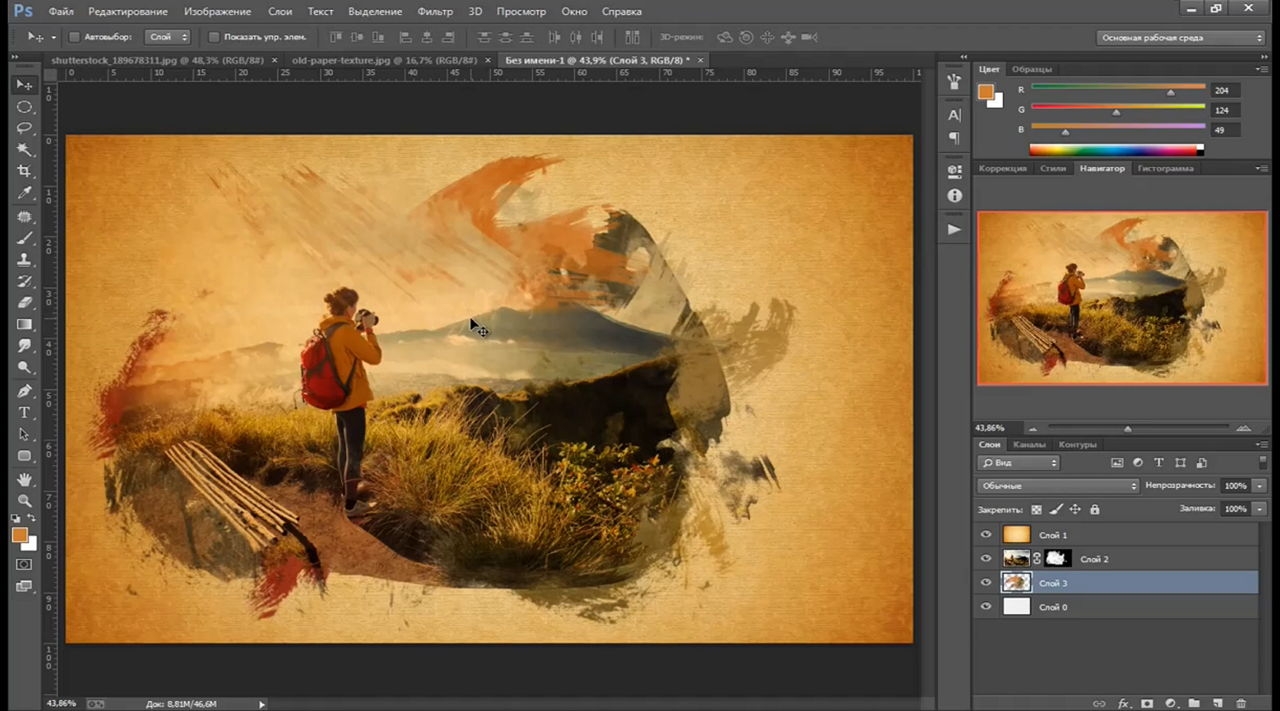This screenshot has width=1280, height=711.
Task: Select the Zoom tool in the toolbox
Action: click(x=25, y=501)
